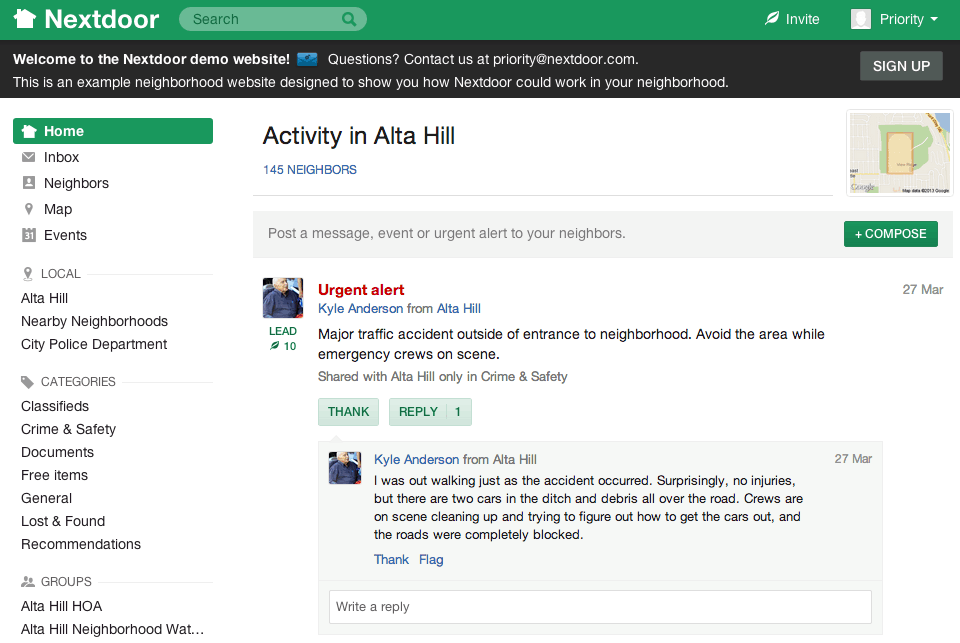The width and height of the screenshot is (960, 643).
Task: Open the Events page
Action: (x=65, y=235)
